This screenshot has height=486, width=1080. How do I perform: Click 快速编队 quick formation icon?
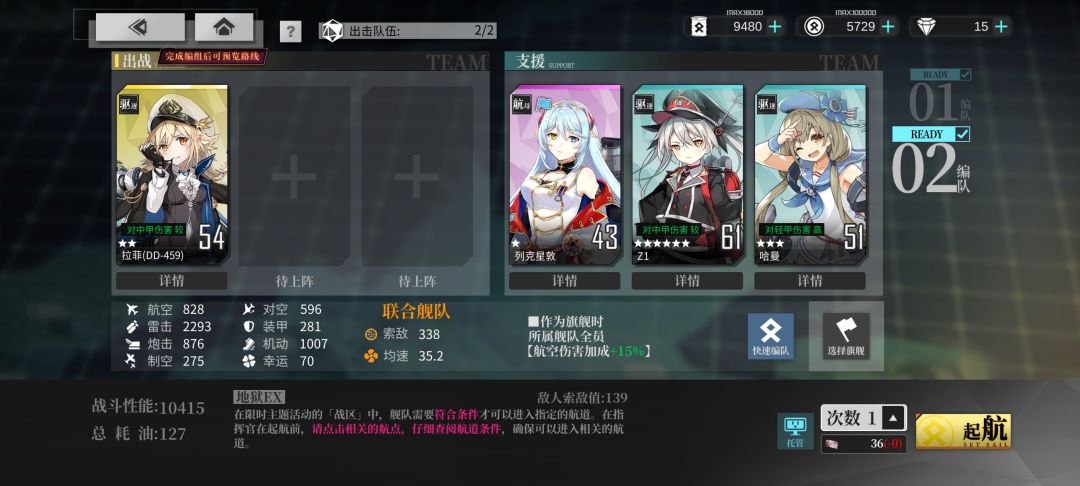click(x=771, y=336)
